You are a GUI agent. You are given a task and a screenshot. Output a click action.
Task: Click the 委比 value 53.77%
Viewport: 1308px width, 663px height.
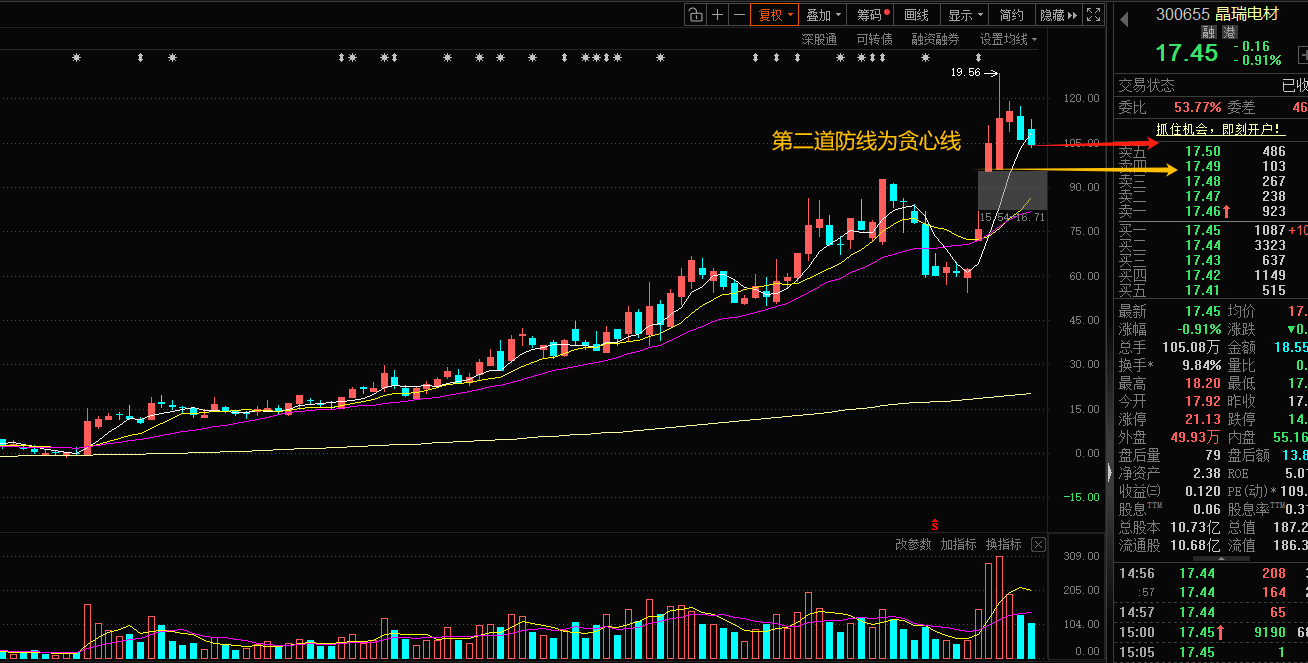(x=1198, y=107)
